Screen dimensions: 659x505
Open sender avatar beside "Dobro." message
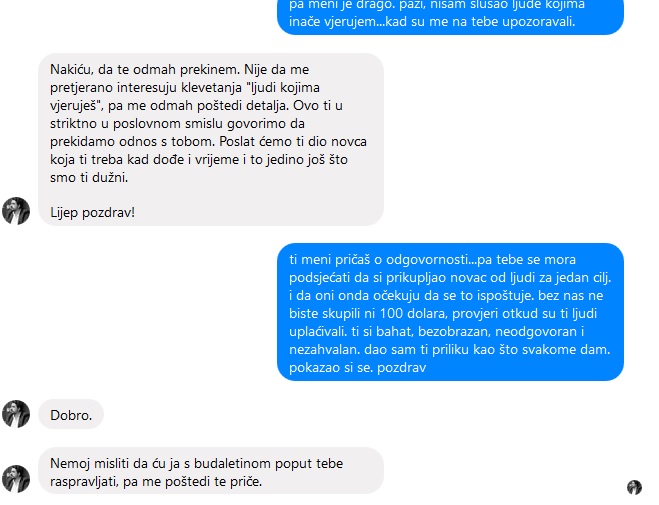(x=16, y=414)
